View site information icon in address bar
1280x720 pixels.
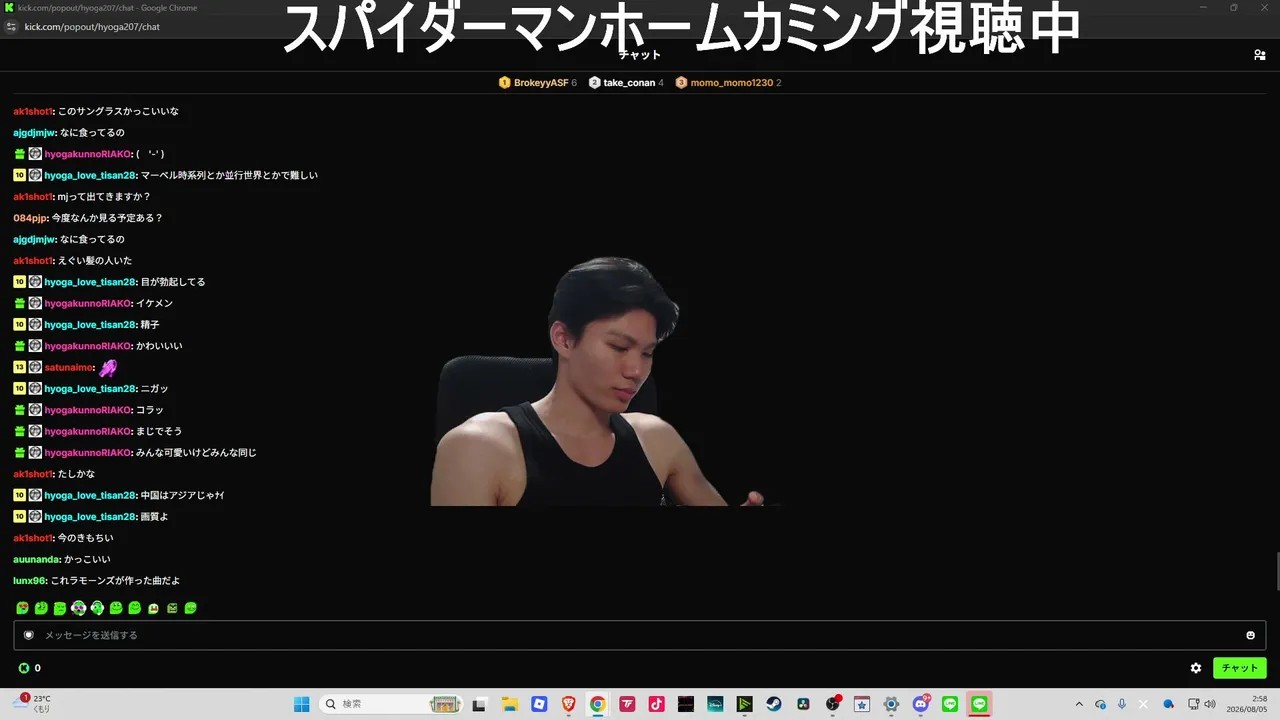point(14,27)
